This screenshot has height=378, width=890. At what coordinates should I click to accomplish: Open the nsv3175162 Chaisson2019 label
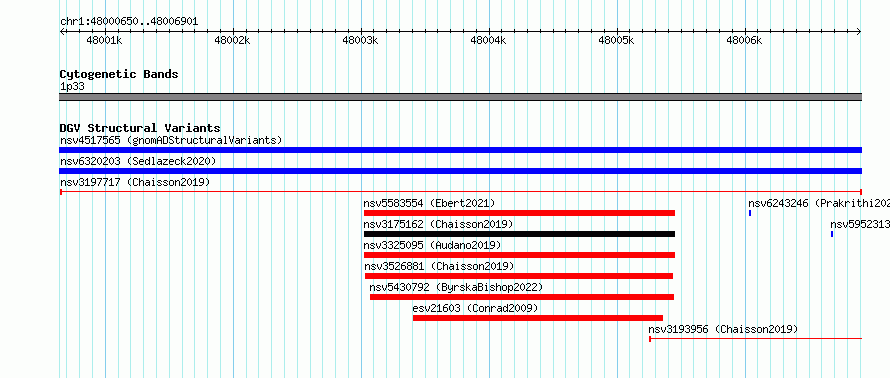click(438, 224)
